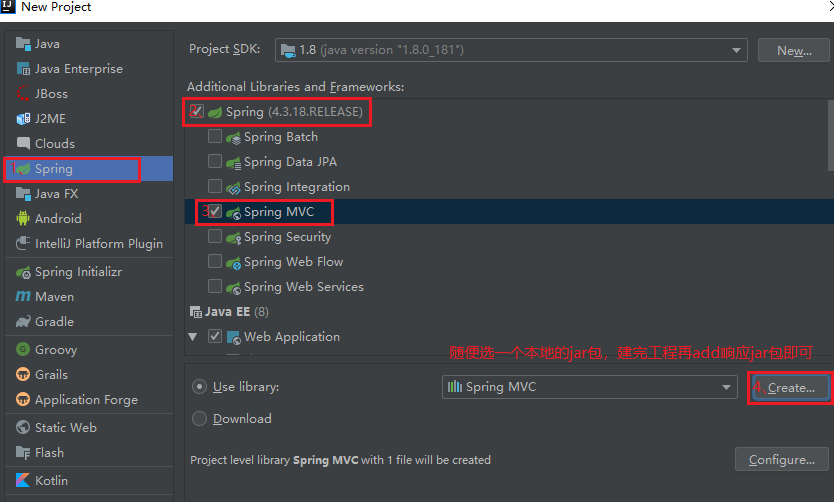Screen dimensions: 834x502
Task: Open the Spring MVC library dropdown
Action: coord(589,387)
